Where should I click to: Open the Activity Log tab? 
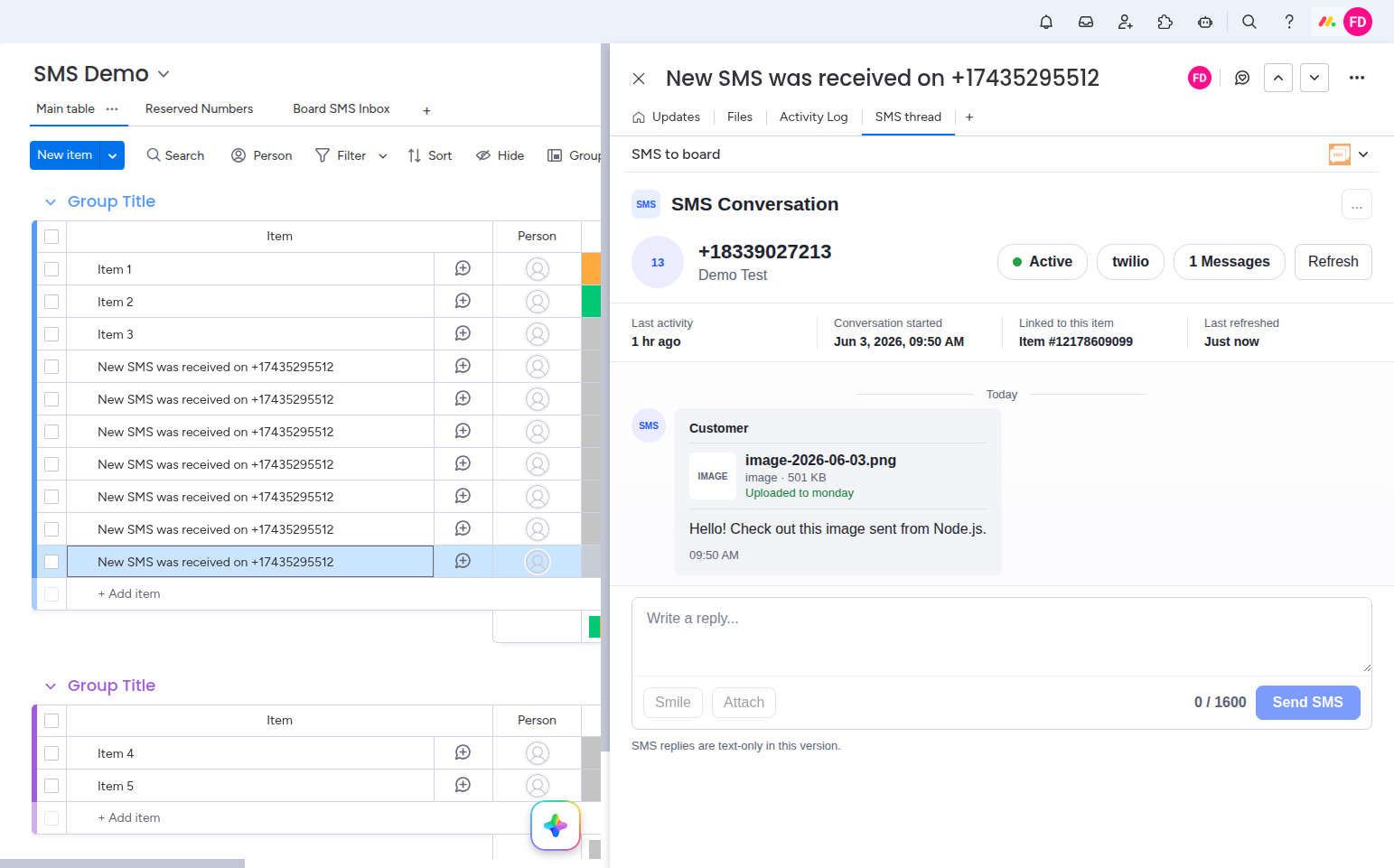click(x=814, y=117)
